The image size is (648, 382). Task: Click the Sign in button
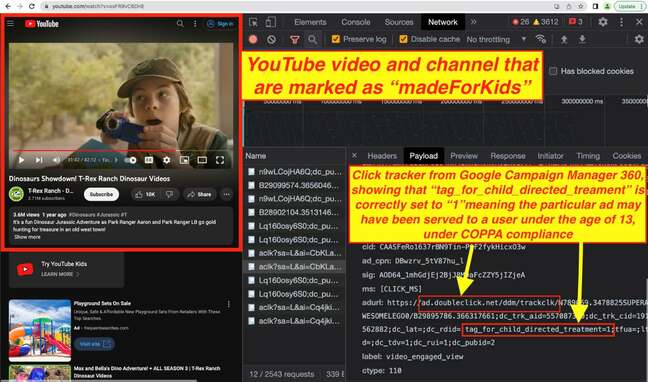220,24
